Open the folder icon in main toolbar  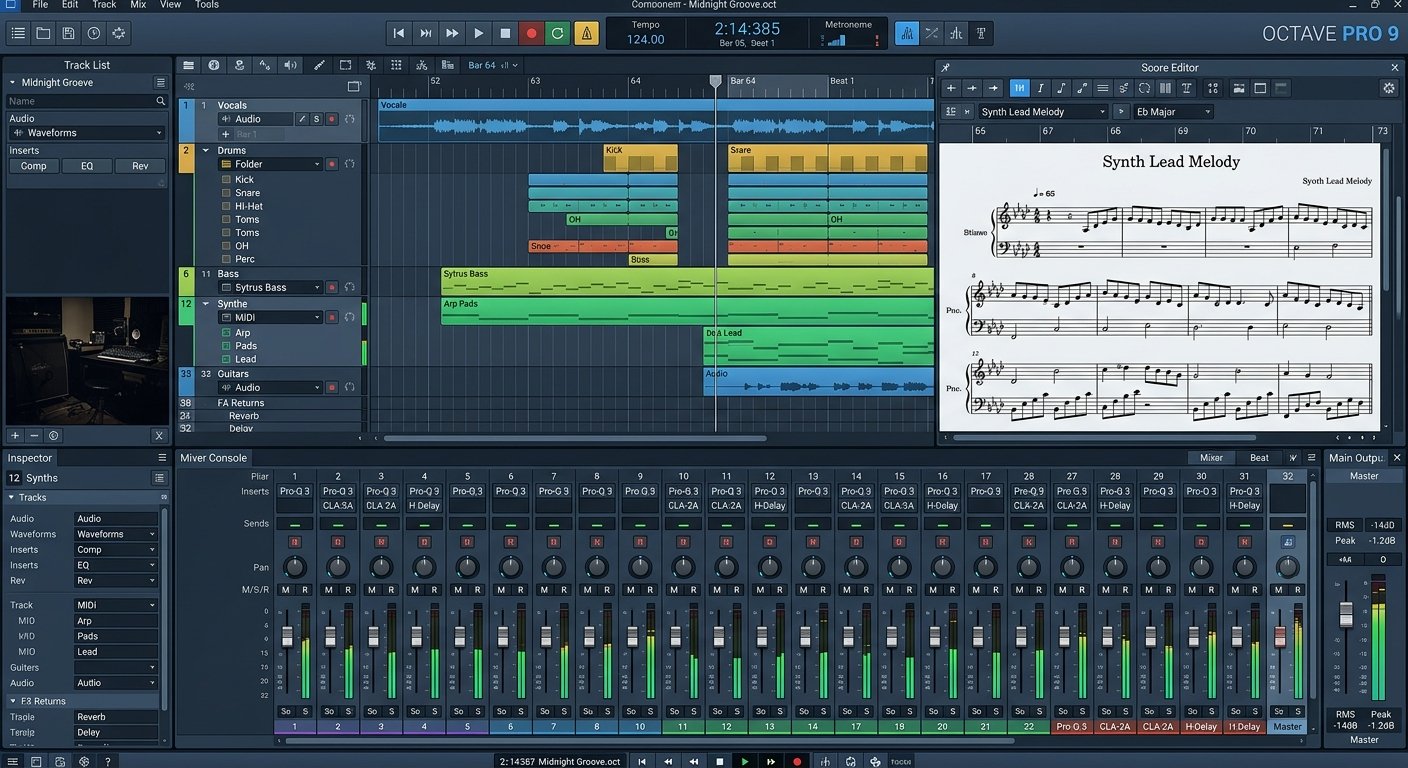point(43,33)
